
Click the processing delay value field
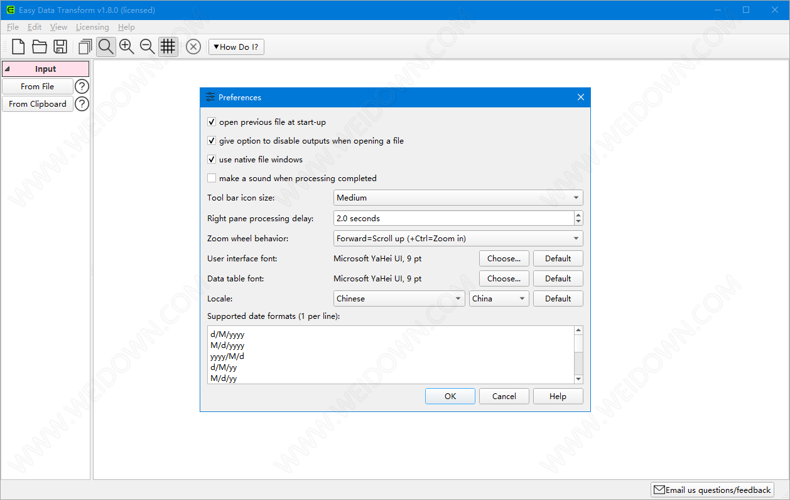pyautogui.click(x=453, y=218)
